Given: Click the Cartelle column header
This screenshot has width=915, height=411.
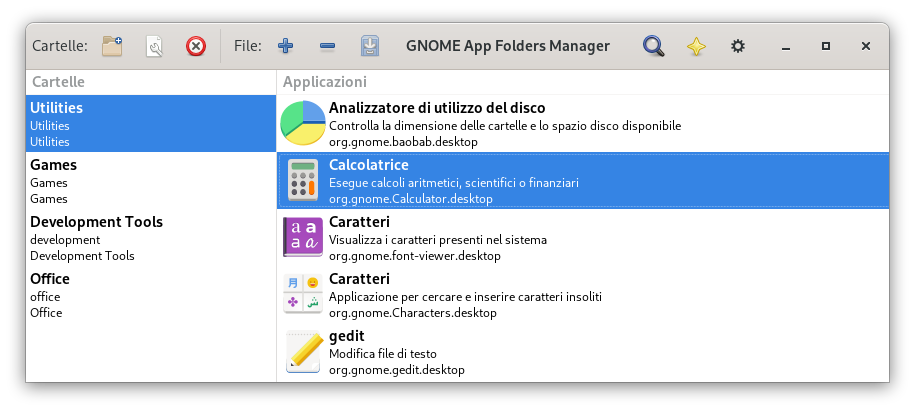Looking at the screenshot, I should click(151, 82).
